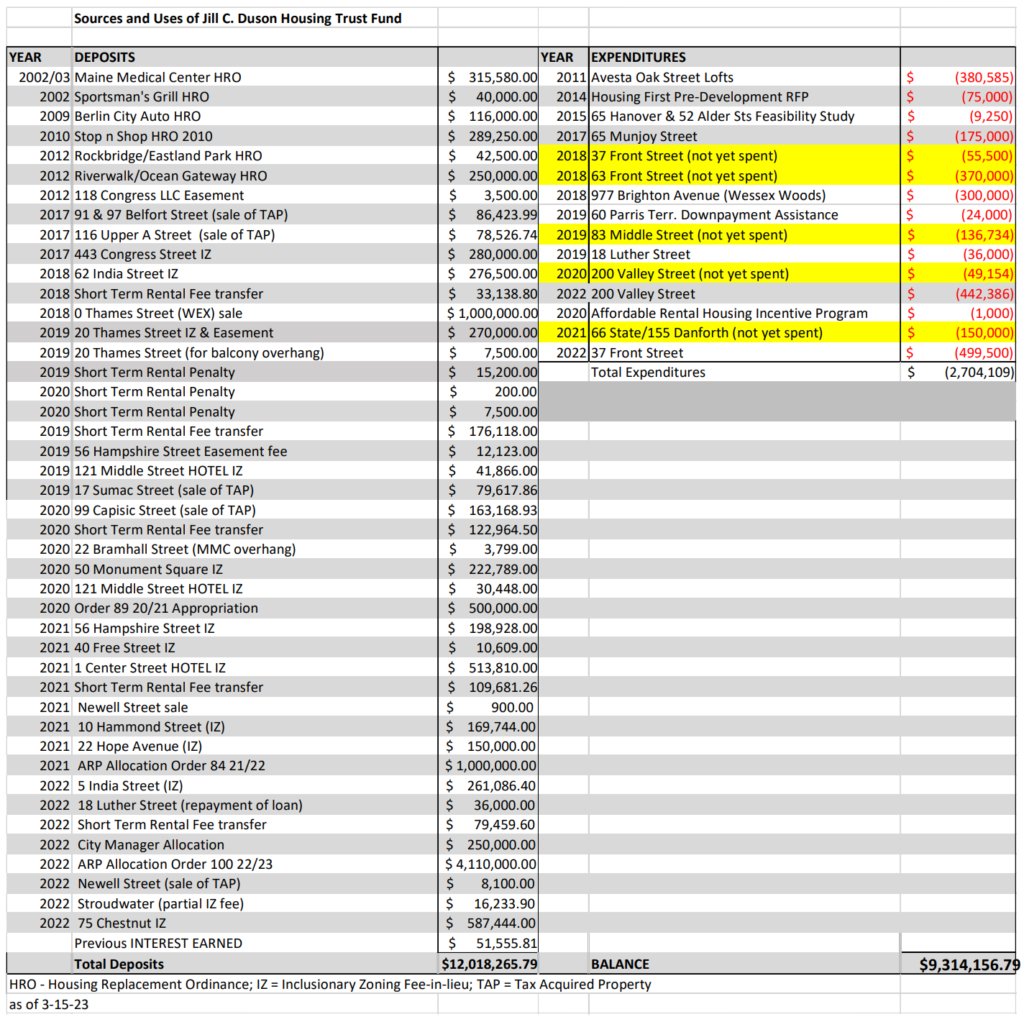Click the "Maine Medical Center HRO" cell
The image size is (1024, 1022).
pos(157,77)
